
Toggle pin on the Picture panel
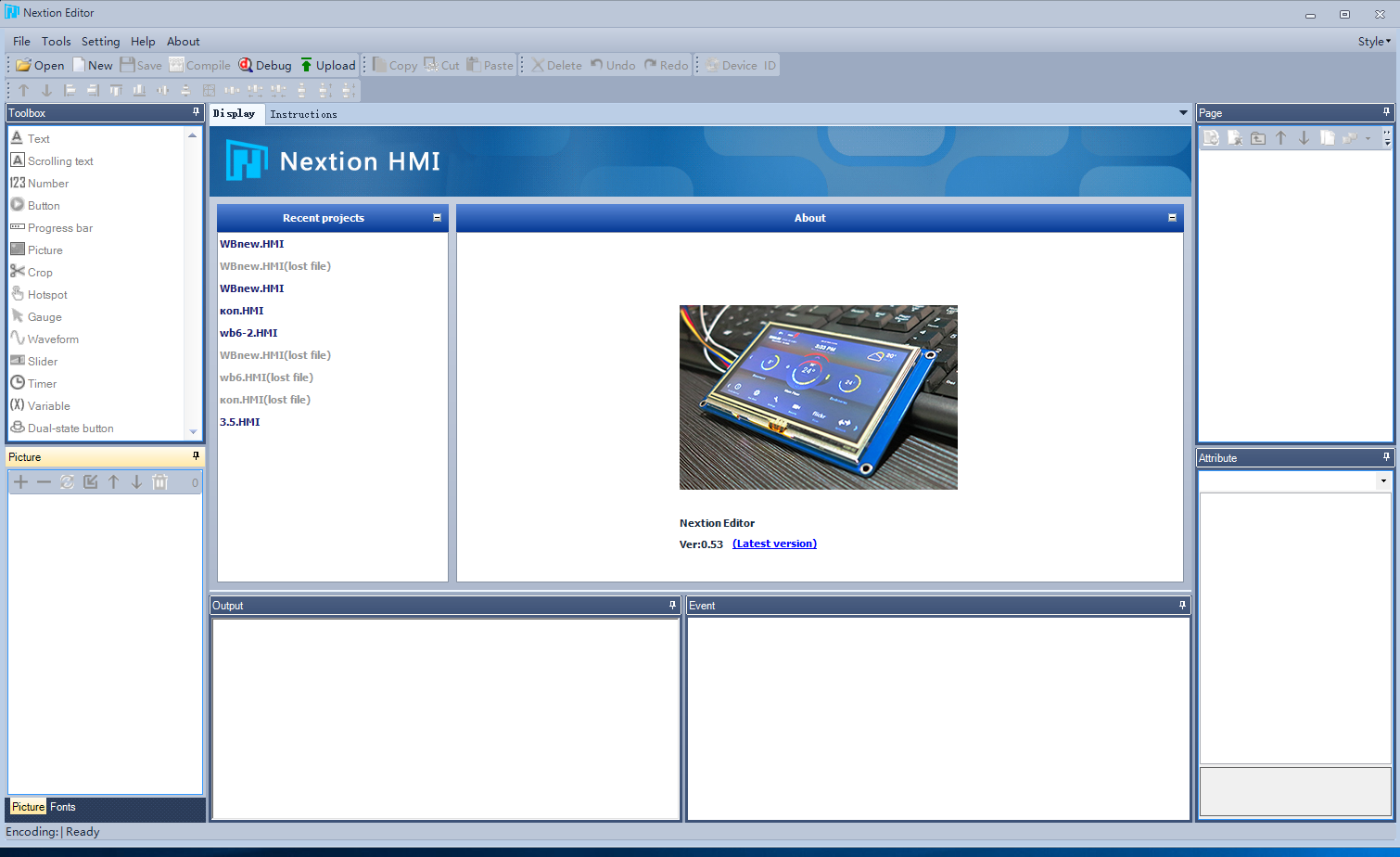[x=196, y=456]
